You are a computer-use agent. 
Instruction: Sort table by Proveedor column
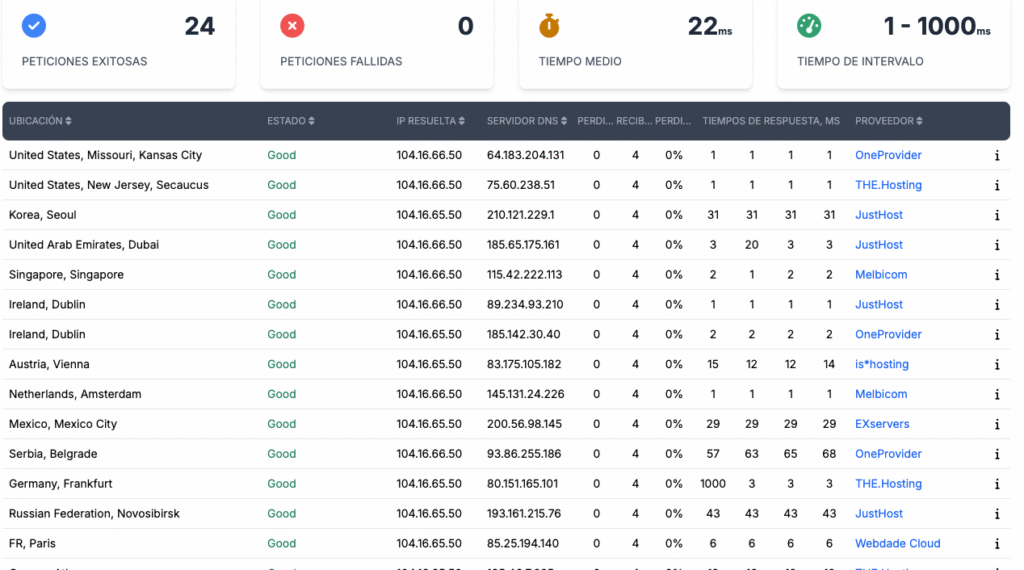888,121
